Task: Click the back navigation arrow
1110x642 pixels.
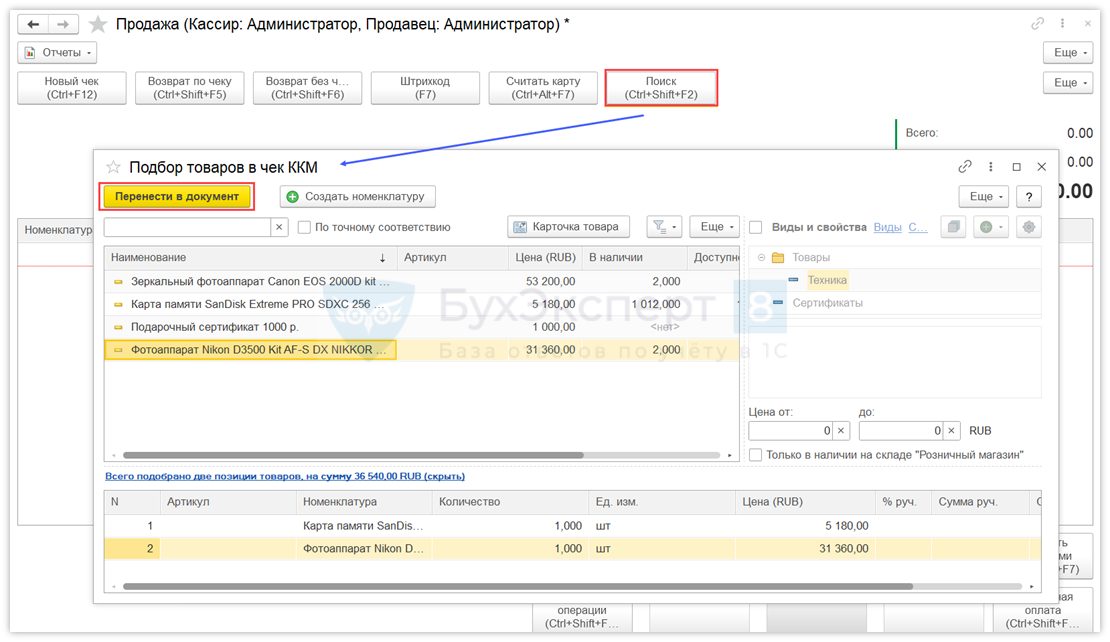Action: (34, 24)
